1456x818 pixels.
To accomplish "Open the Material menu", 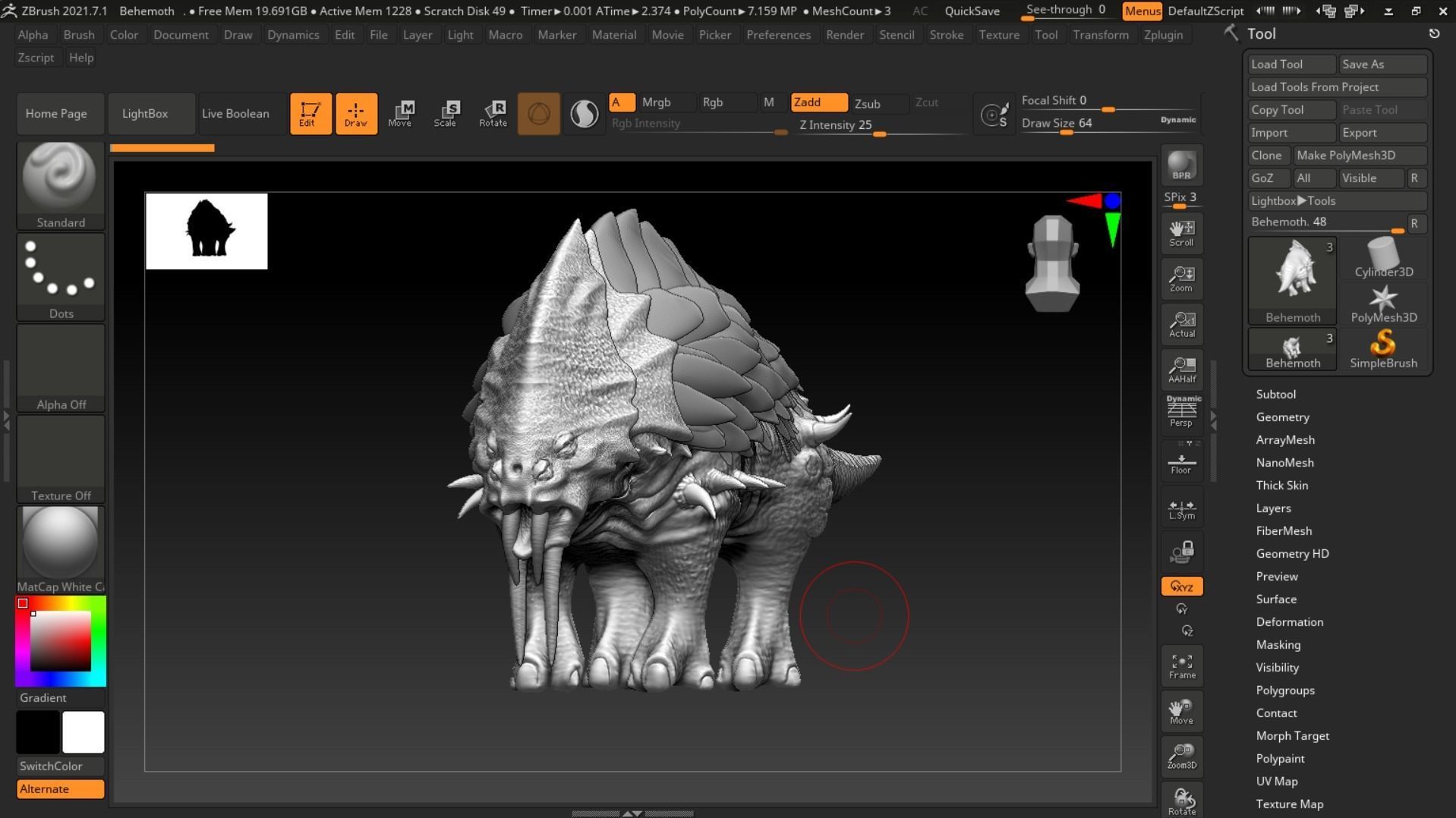I will 613,35.
